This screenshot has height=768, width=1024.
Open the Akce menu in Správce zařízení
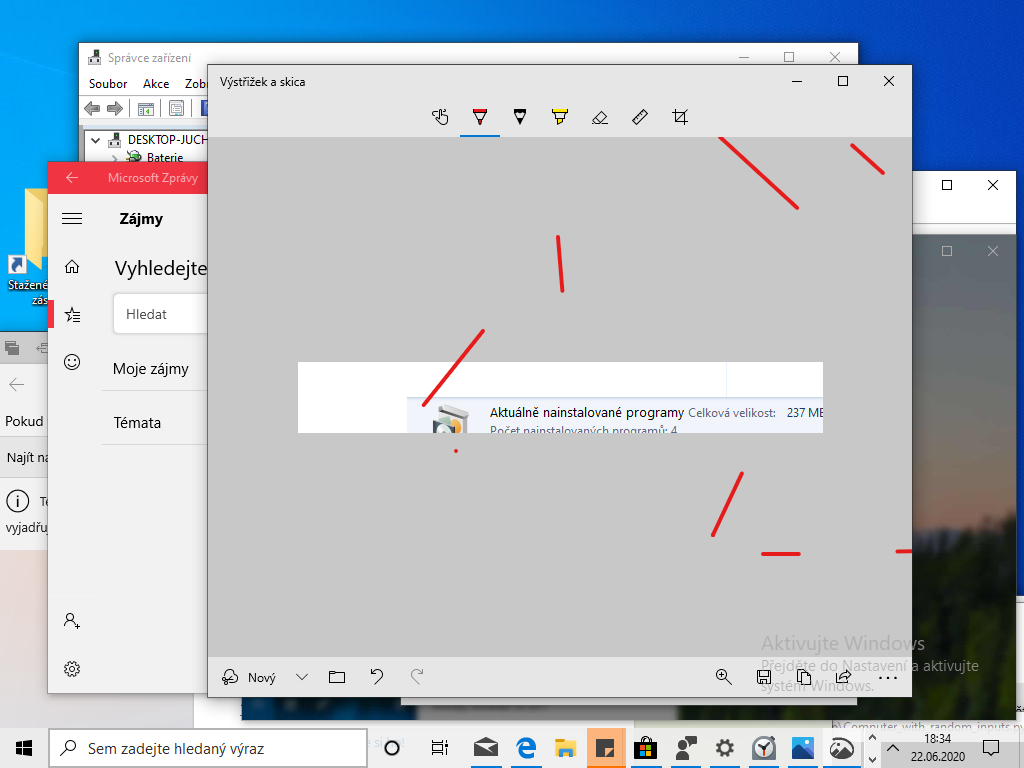(x=156, y=84)
